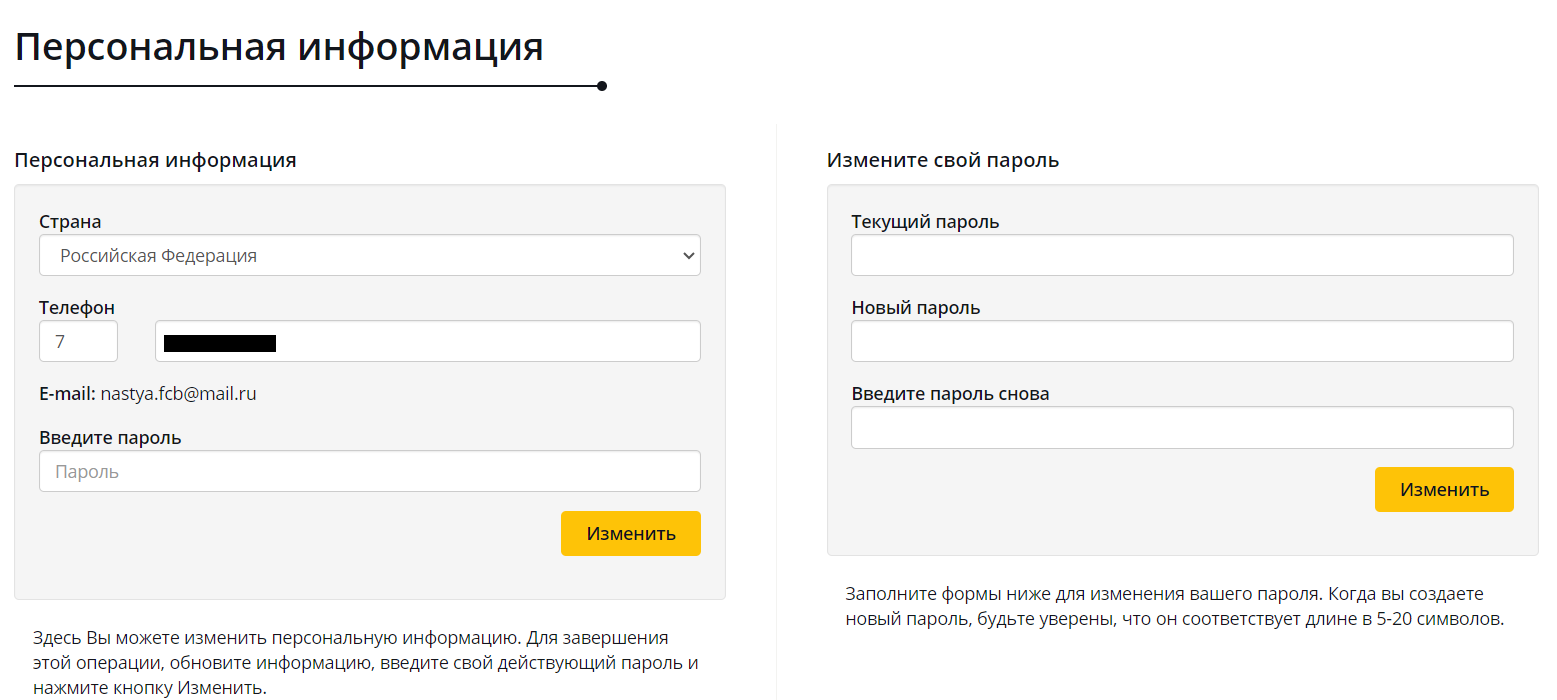
Task: Click the Введите пароль снова label
Action: pyautogui.click(x=950, y=394)
